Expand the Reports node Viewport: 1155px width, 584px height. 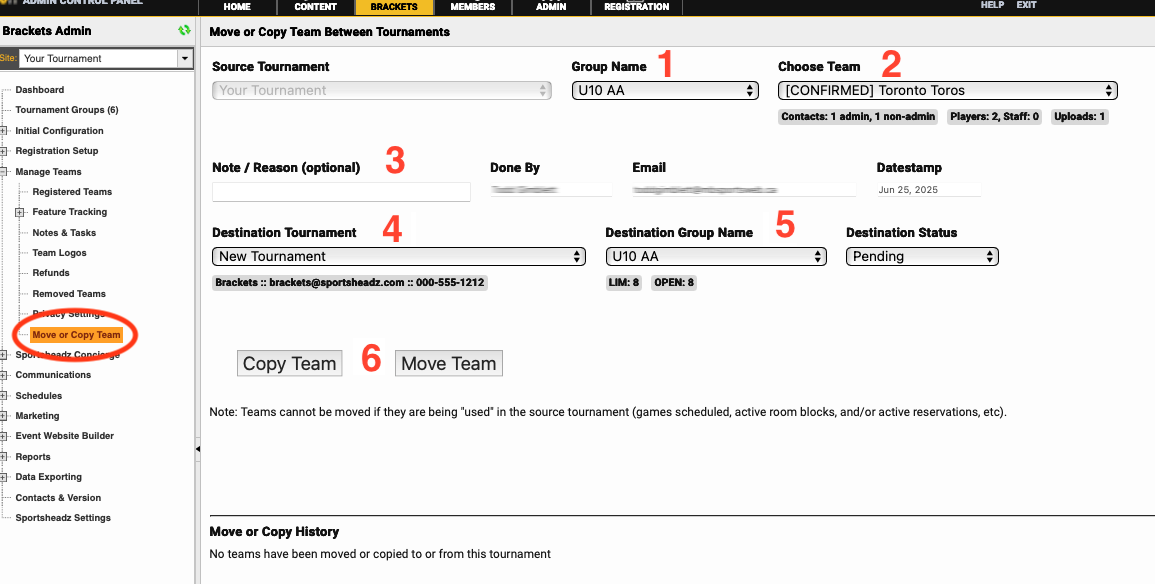tap(4, 457)
